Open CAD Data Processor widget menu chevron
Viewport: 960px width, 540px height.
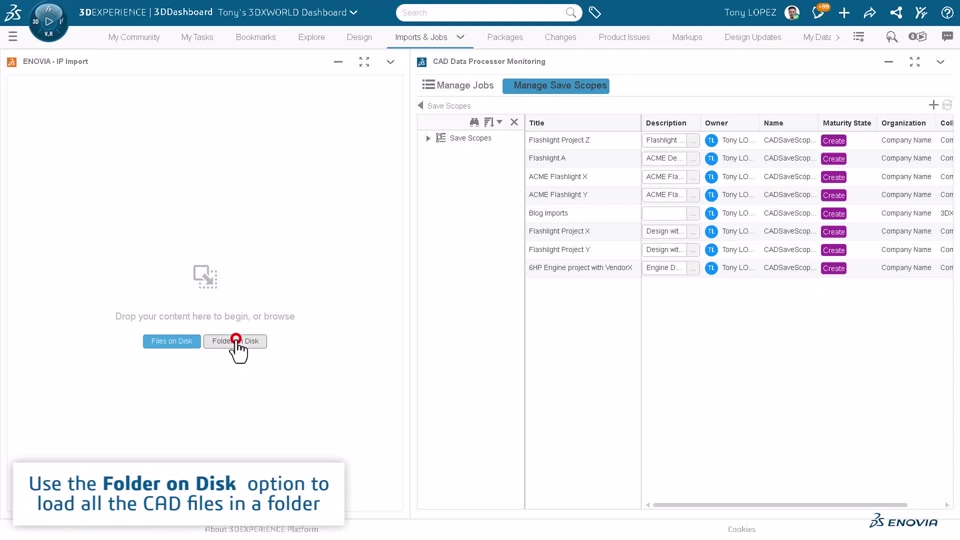[x=940, y=62]
